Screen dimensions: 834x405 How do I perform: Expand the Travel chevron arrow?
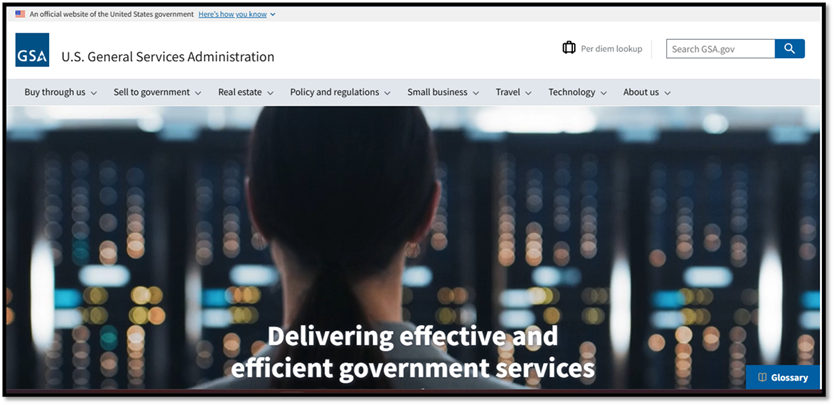point(528,93)
